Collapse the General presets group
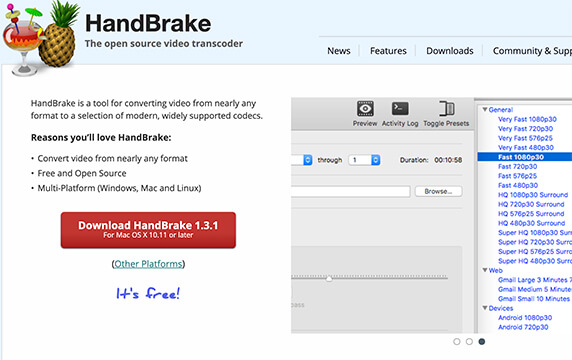572x360 pixels. (x=485, y=109)
